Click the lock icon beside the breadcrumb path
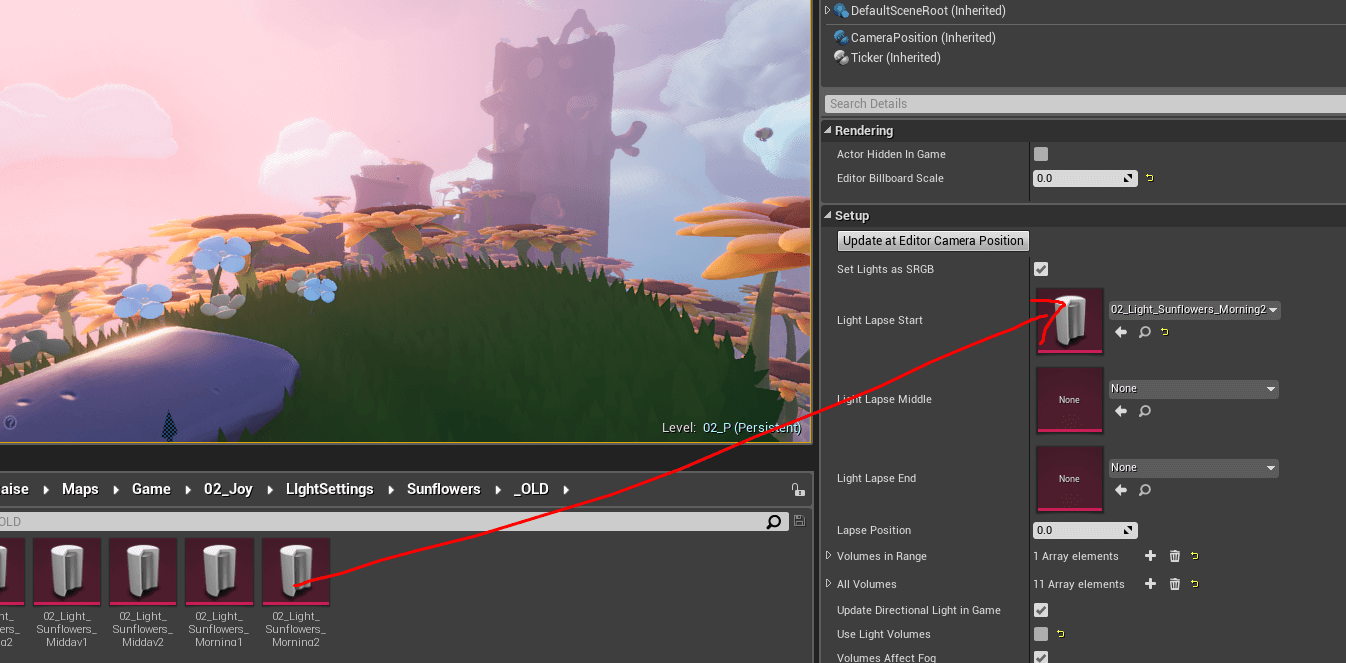This screenshot has height=663, width=1346. tap(797, 489)
